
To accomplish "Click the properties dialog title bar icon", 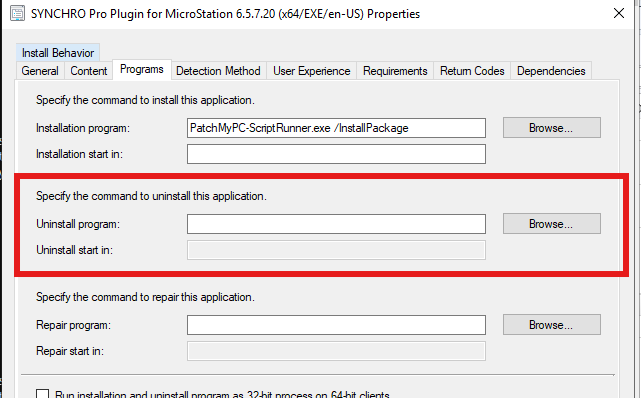I will (18, 13).
